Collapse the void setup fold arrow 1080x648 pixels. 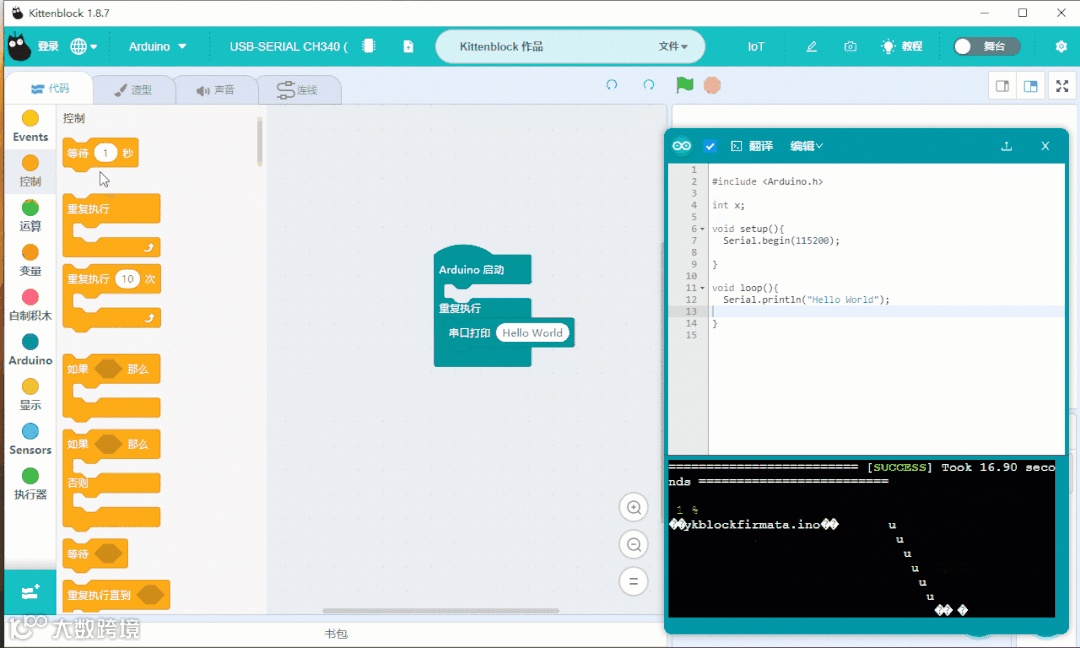tap(703, 229)
